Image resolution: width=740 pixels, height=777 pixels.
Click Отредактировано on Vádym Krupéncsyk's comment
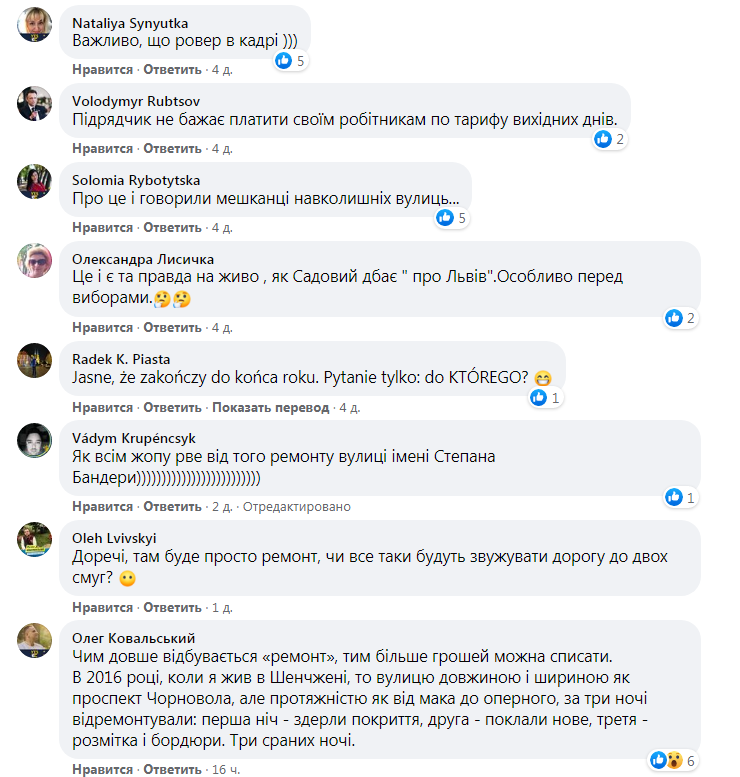[297, 507]
